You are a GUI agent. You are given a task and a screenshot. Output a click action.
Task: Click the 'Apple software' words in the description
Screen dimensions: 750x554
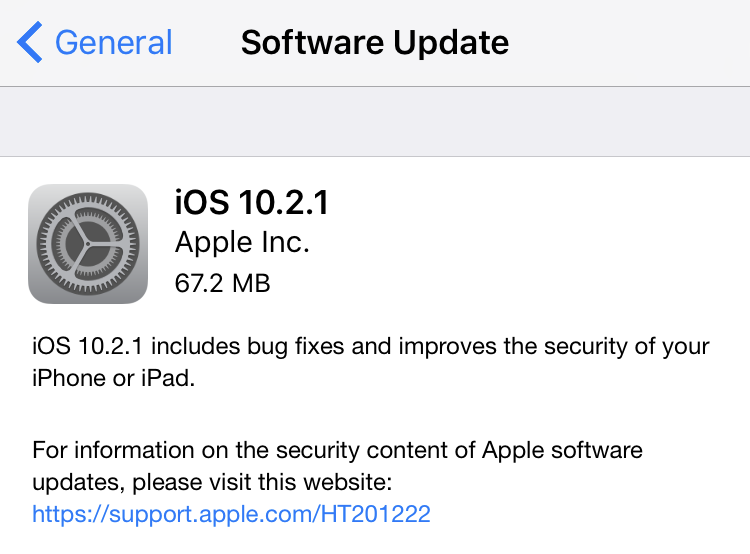562,450
